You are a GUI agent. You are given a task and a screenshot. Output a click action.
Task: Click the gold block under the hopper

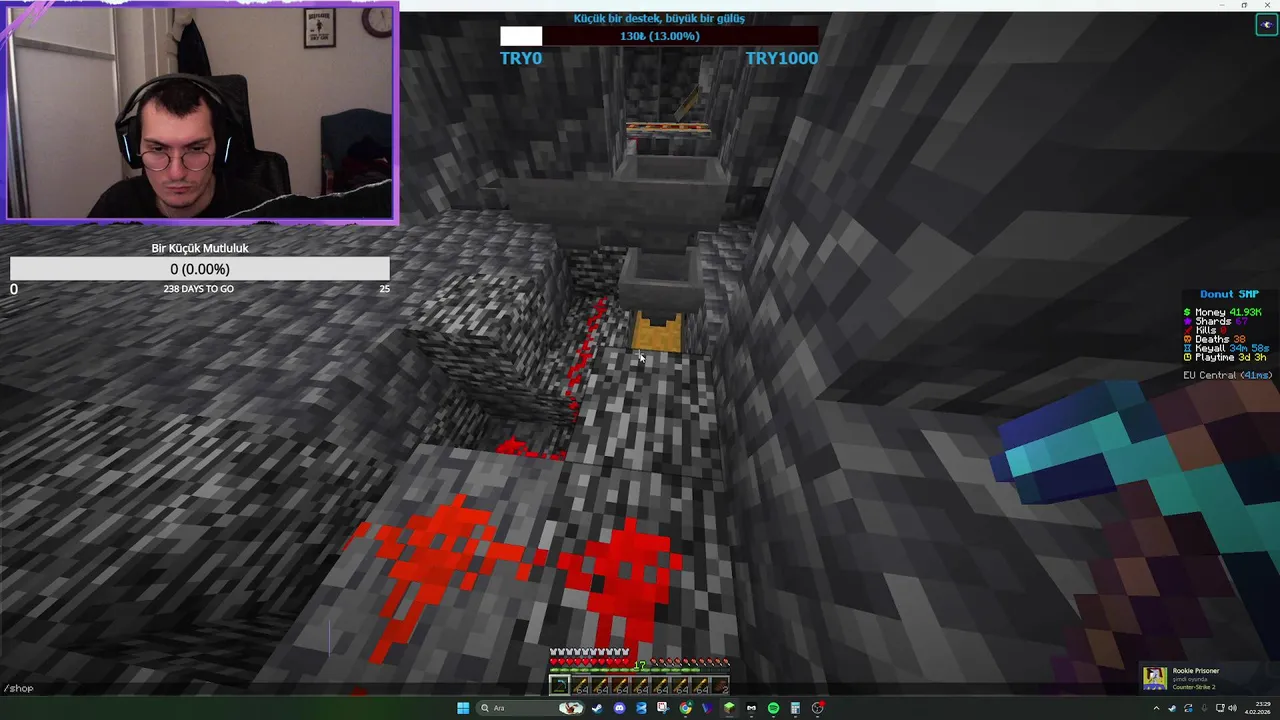658,333
